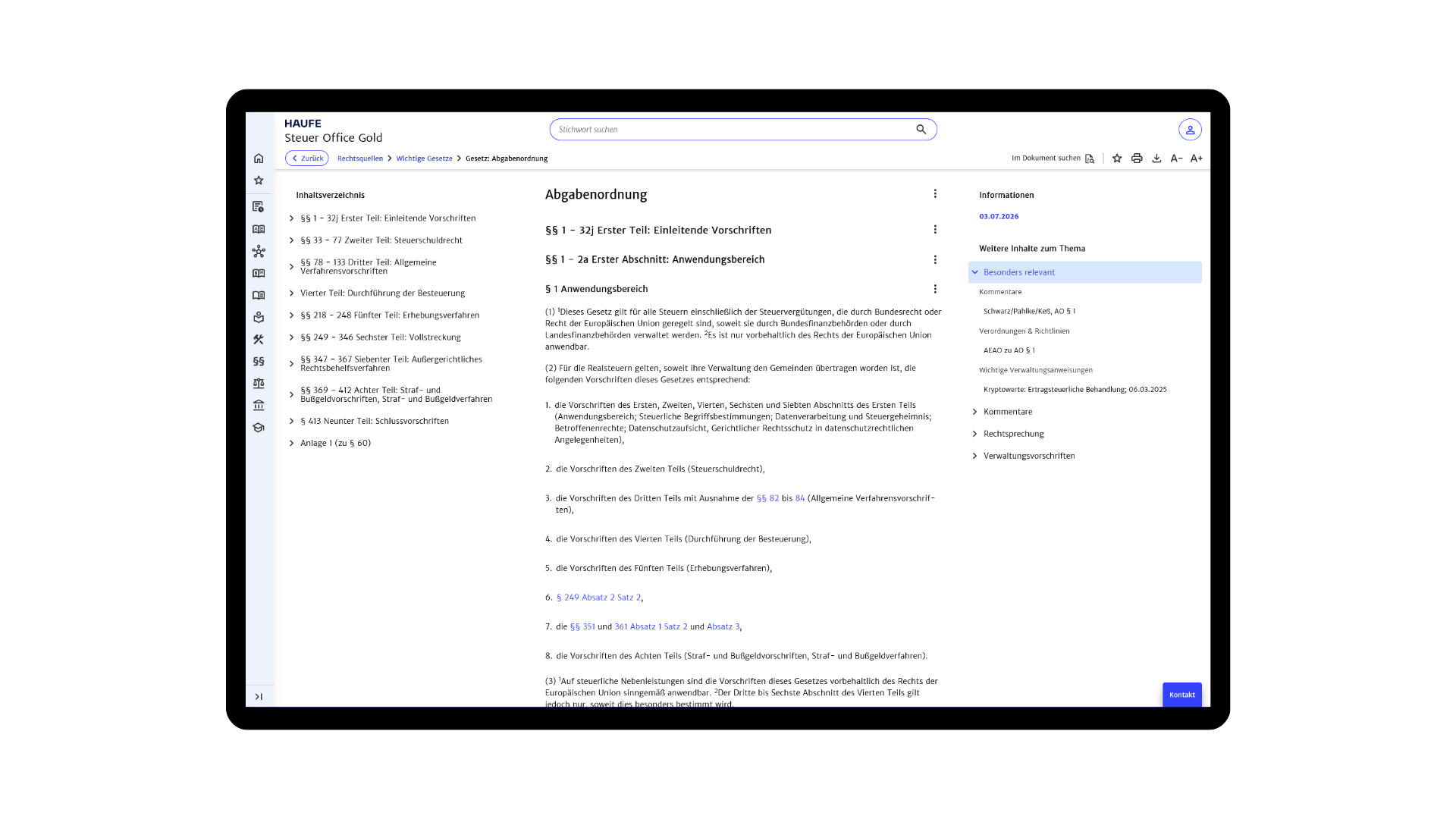Expand §§ 249 – 346 Sechster Teil: Vollstreckung
Screen dimensions: 1456x819
pos(375,337)
